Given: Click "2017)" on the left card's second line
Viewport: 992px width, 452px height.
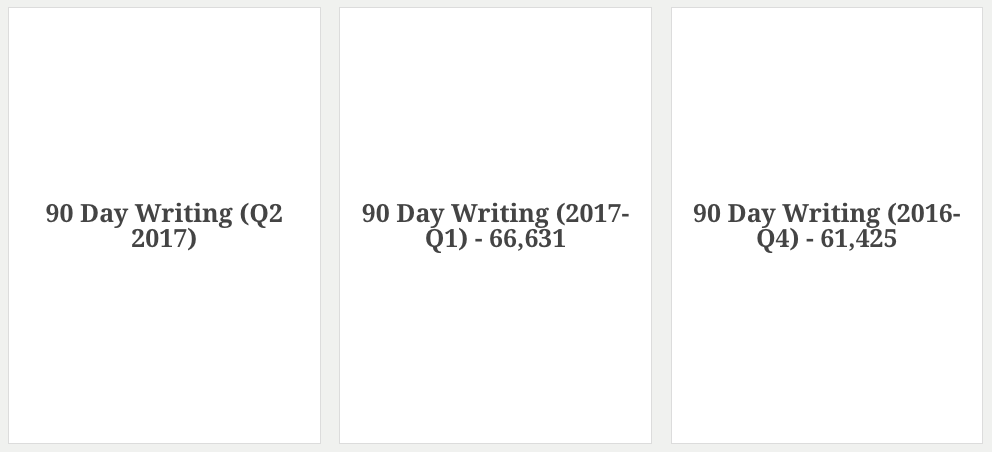Looking at the screenshot, I should [x=164, y=239].
